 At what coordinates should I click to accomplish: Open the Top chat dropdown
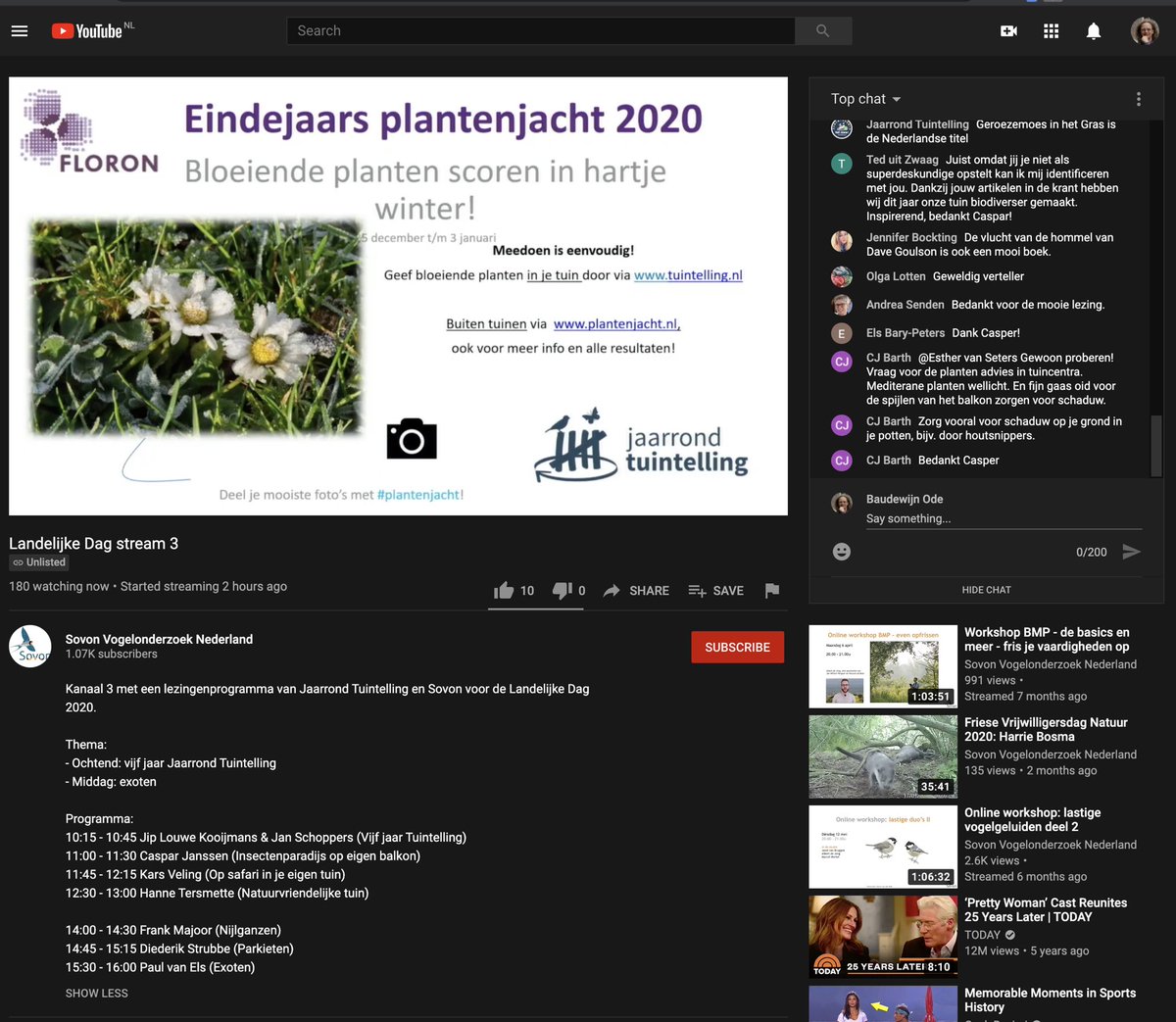click(864, 98)
